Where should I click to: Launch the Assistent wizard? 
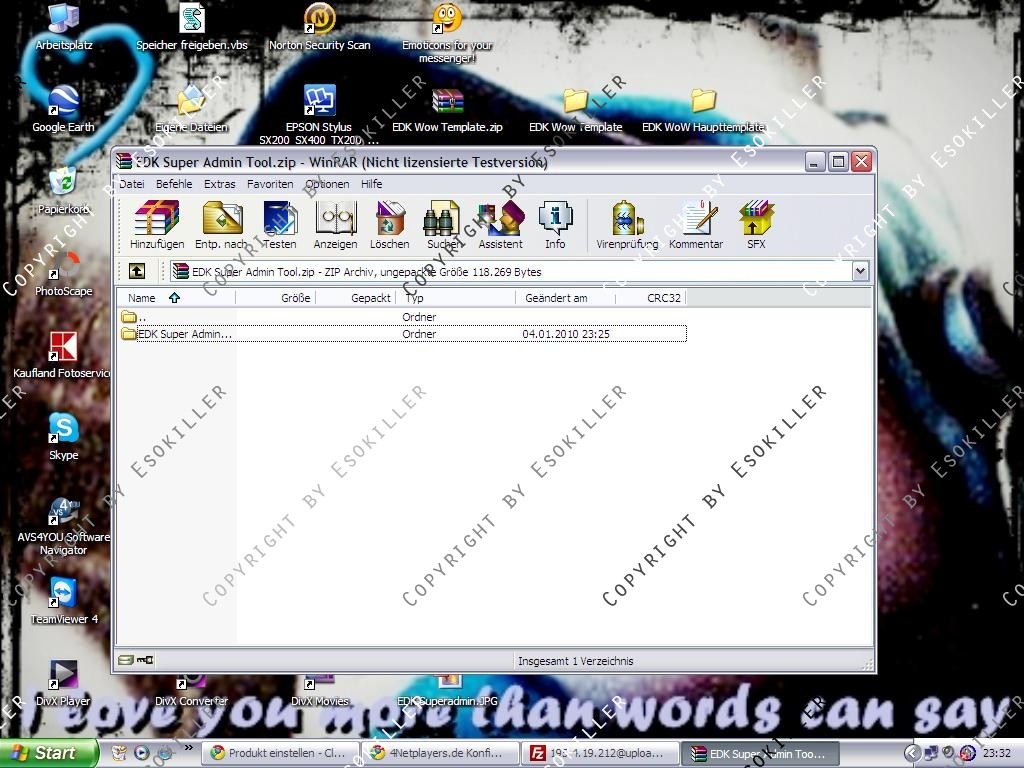[501, 225]
